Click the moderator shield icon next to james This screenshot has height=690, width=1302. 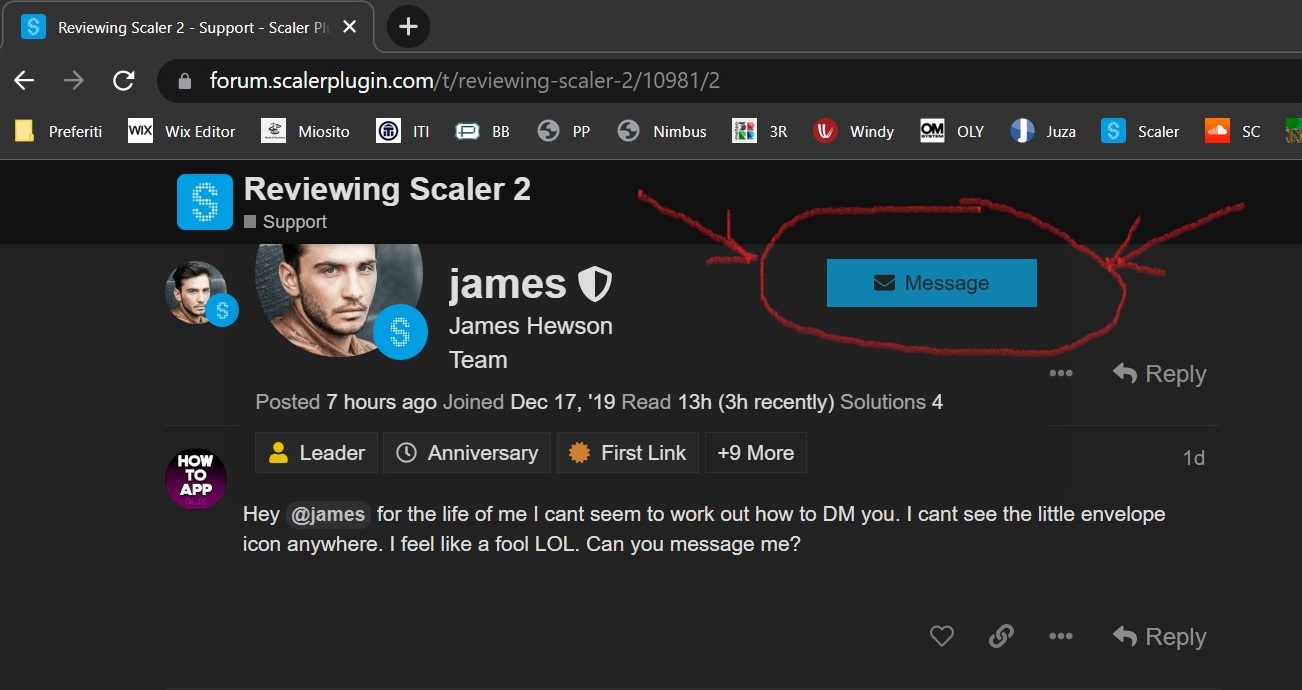pos(595,285)
